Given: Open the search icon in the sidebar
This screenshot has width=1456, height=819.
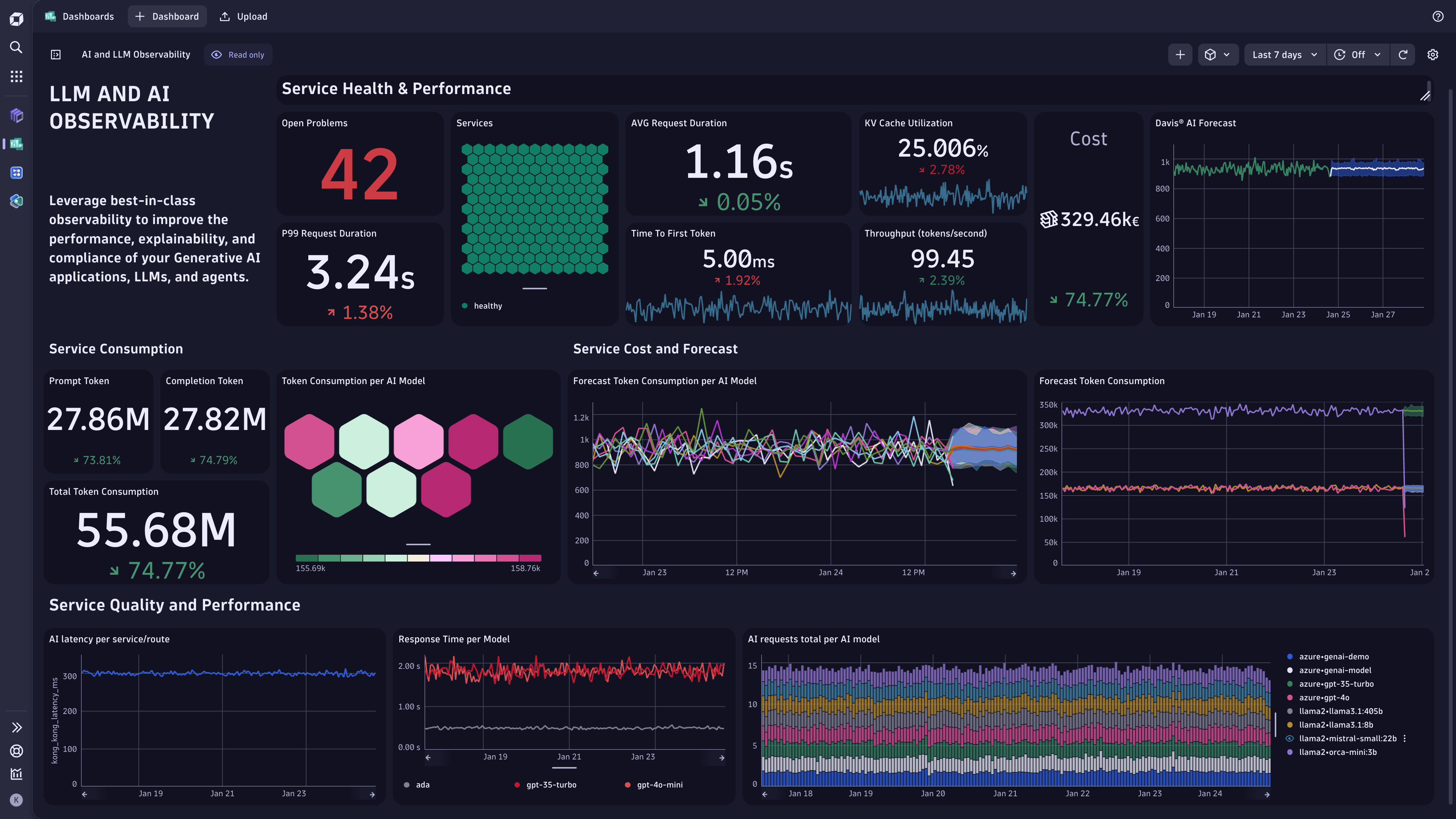Looking at the screenshot, I should [16, 47].
